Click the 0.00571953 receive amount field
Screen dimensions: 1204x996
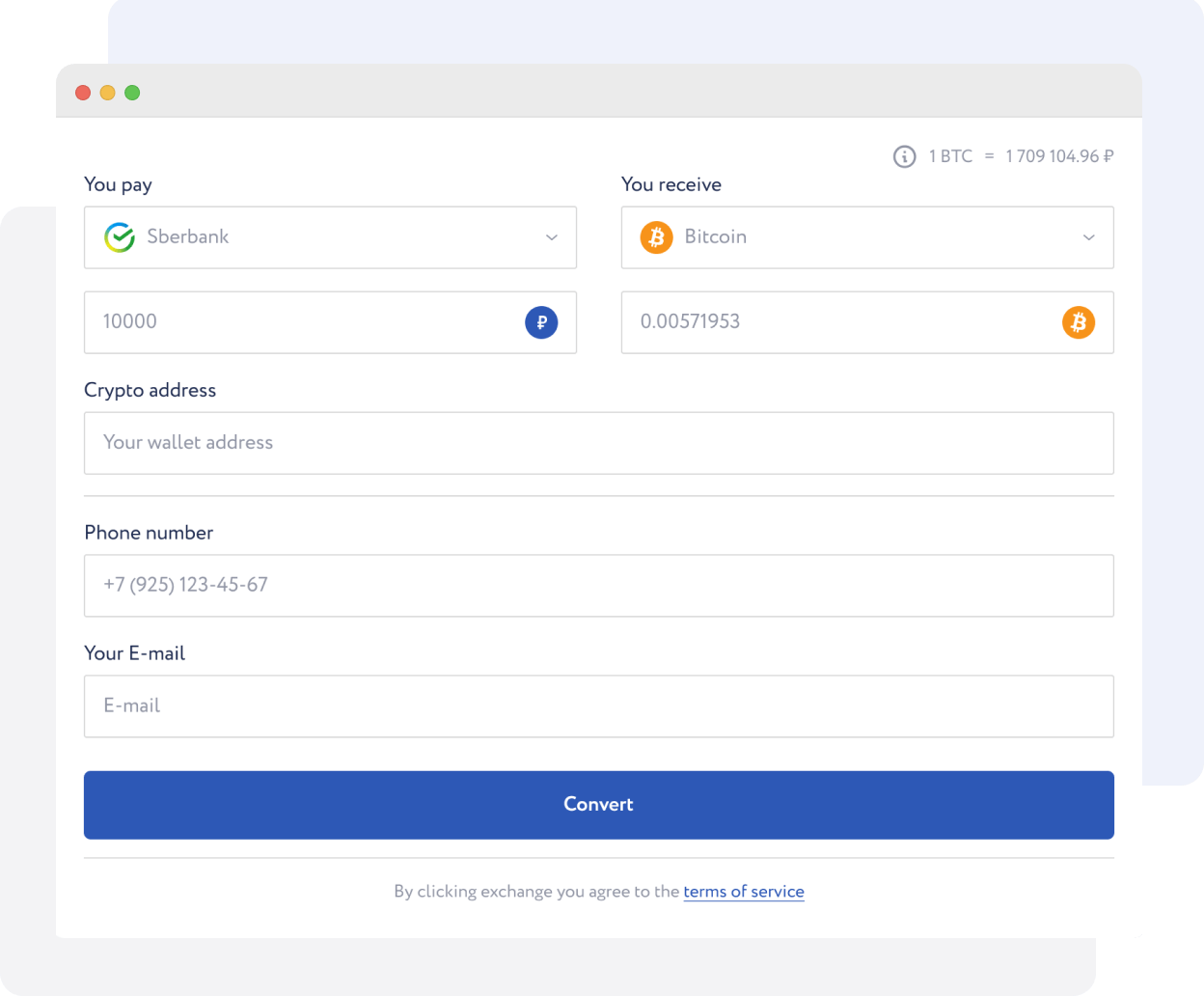(x=867, y=322)
